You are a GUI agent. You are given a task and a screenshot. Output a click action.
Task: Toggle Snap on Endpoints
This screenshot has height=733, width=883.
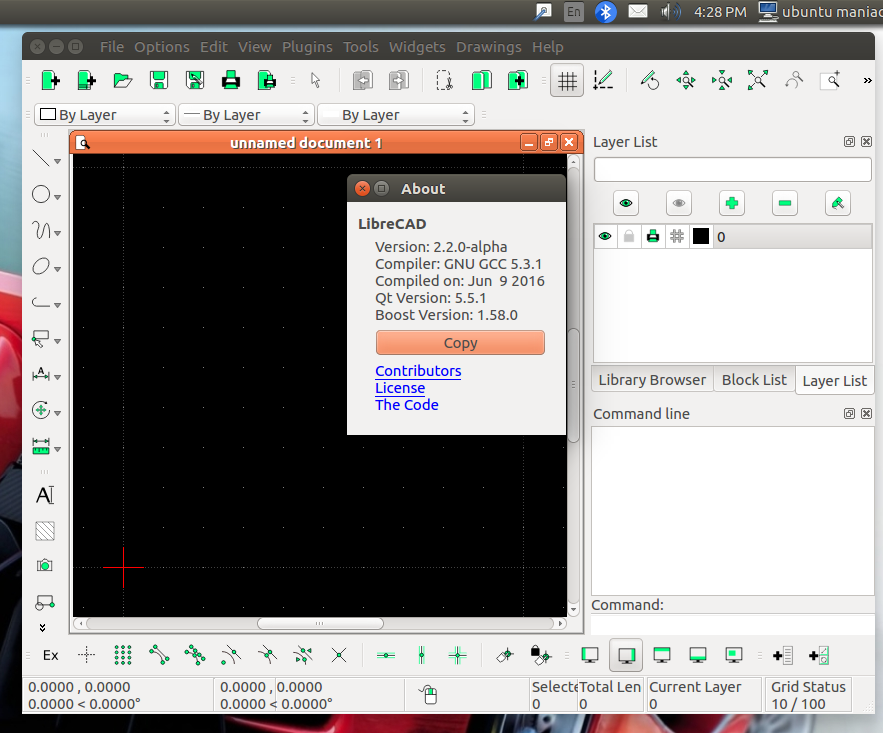click(159, 655)
